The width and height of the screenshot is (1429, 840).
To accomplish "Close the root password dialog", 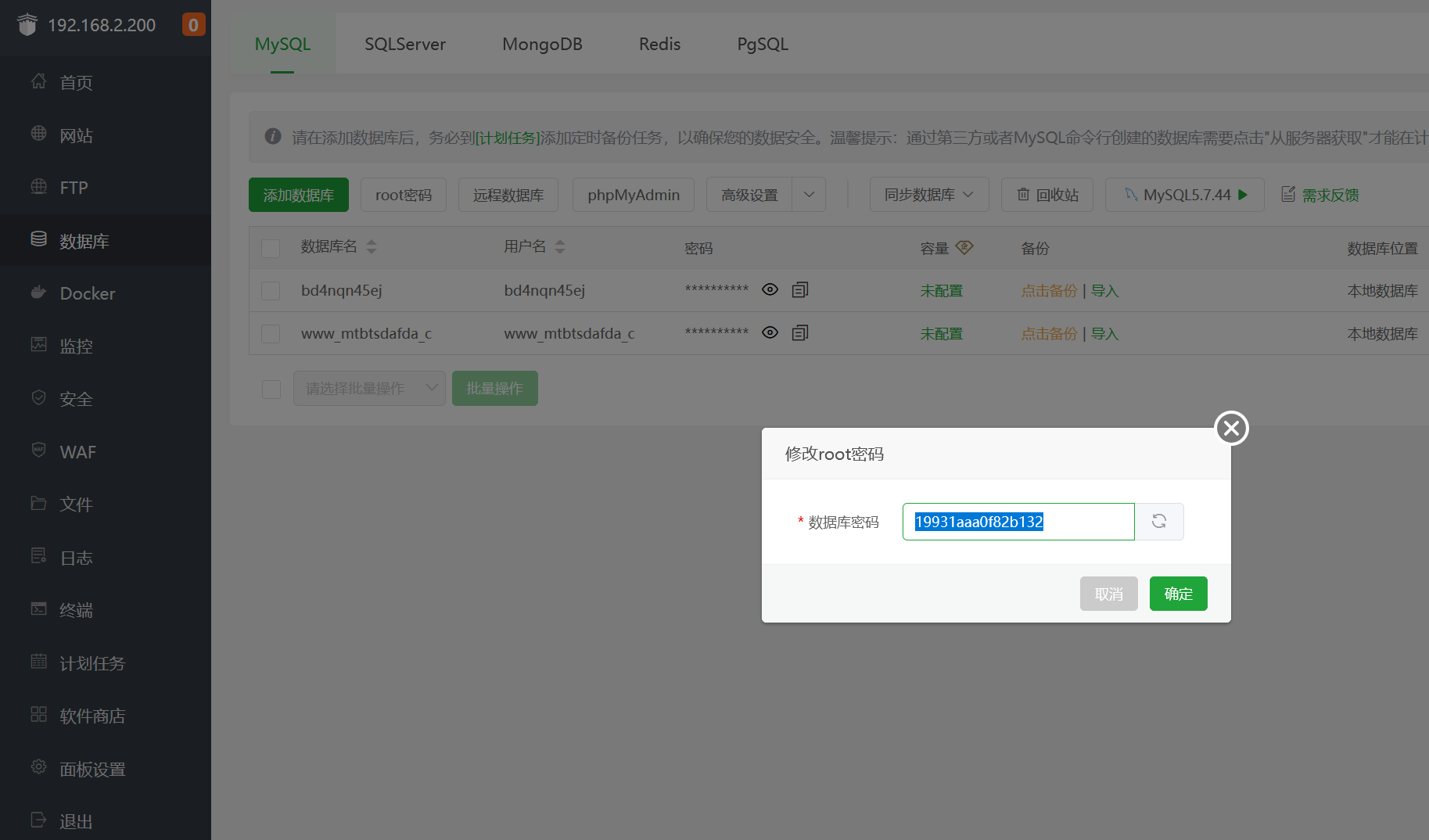I will [x=1231, y=428].
